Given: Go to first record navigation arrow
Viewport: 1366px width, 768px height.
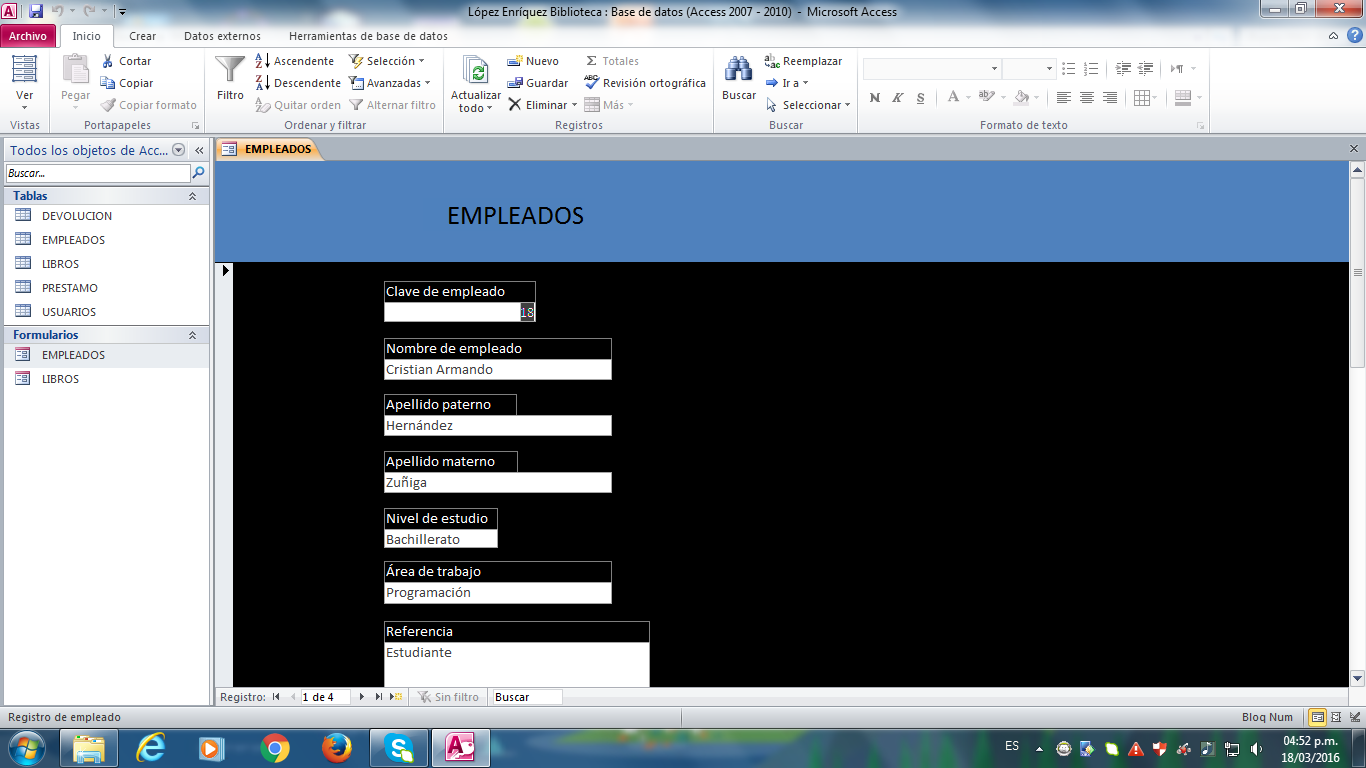Looking at the screenshot, I should pos(276,697).
